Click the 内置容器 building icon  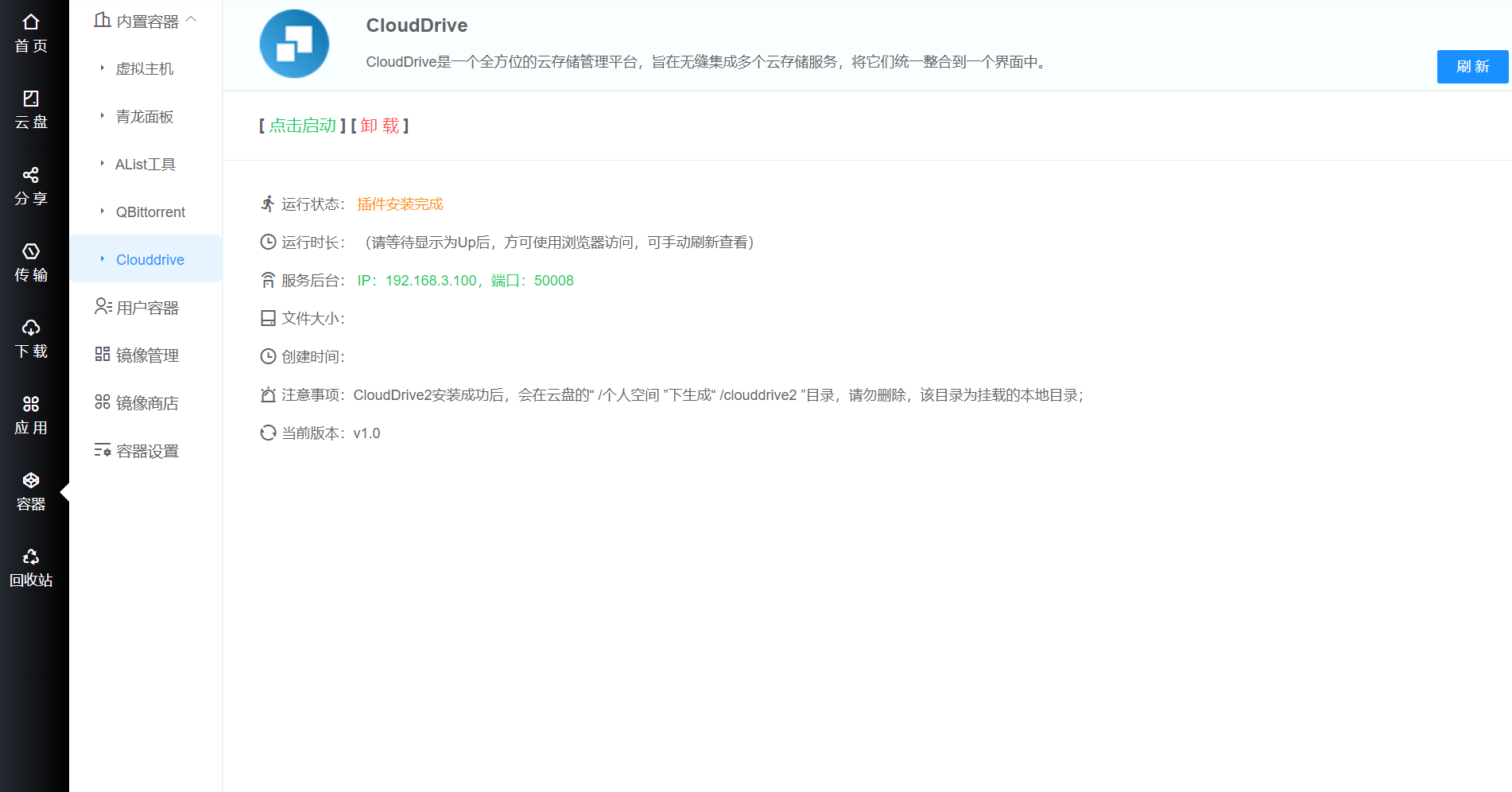103,20
